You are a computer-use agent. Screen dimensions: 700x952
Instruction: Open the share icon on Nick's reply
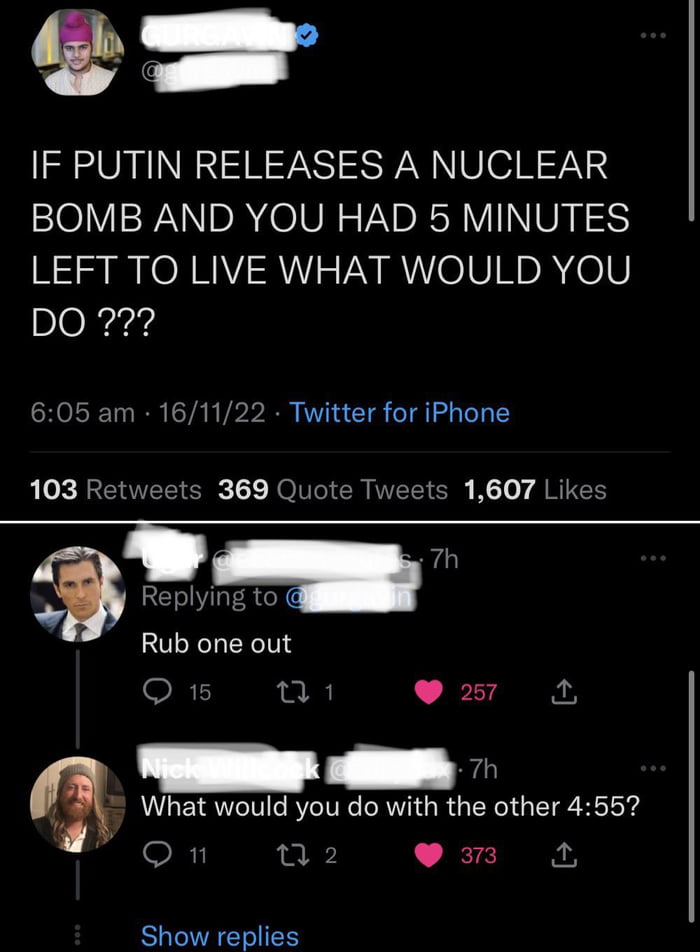coord(562,855)
